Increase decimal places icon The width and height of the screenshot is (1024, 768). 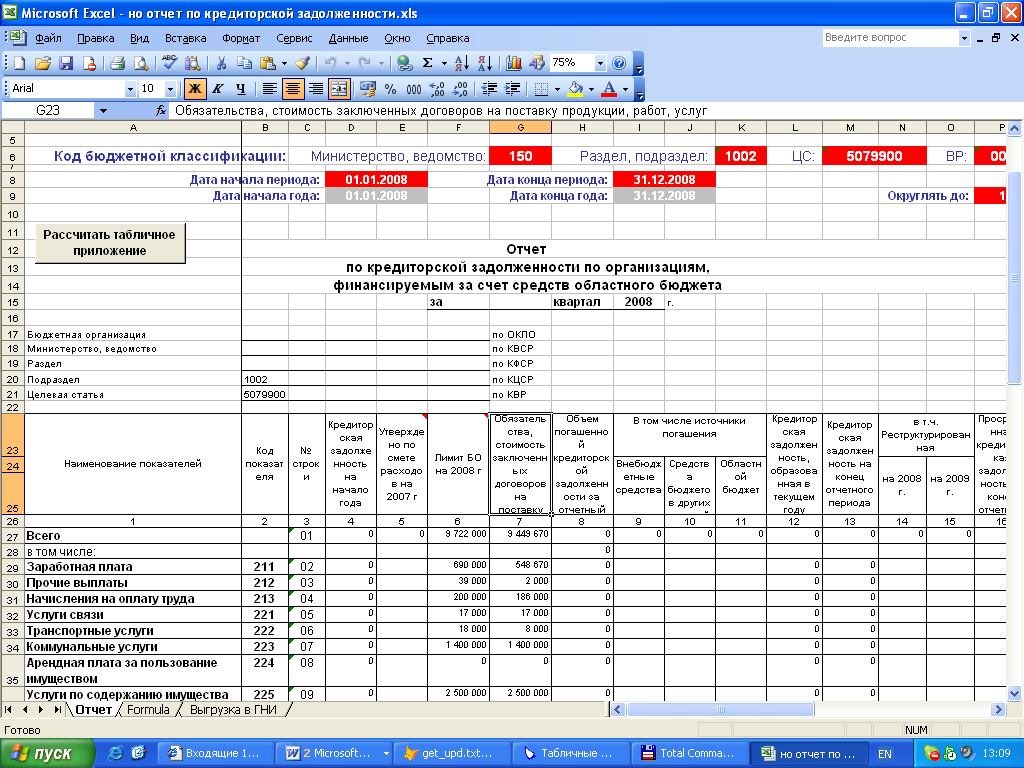point(437,89)
